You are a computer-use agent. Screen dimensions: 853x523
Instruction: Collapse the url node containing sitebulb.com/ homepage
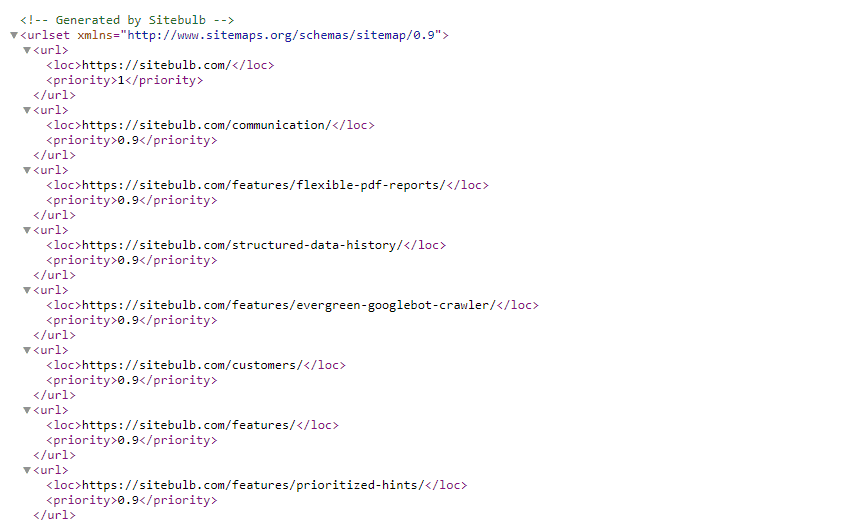click(x=27, y=50)
